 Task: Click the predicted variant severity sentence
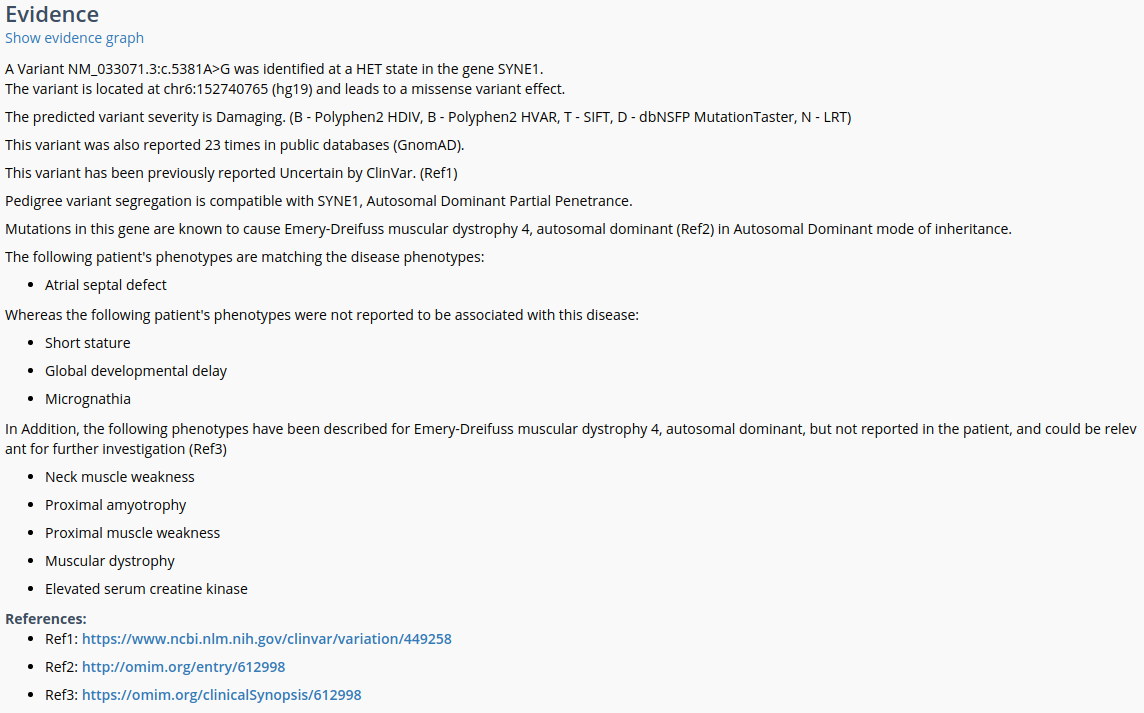427,117
